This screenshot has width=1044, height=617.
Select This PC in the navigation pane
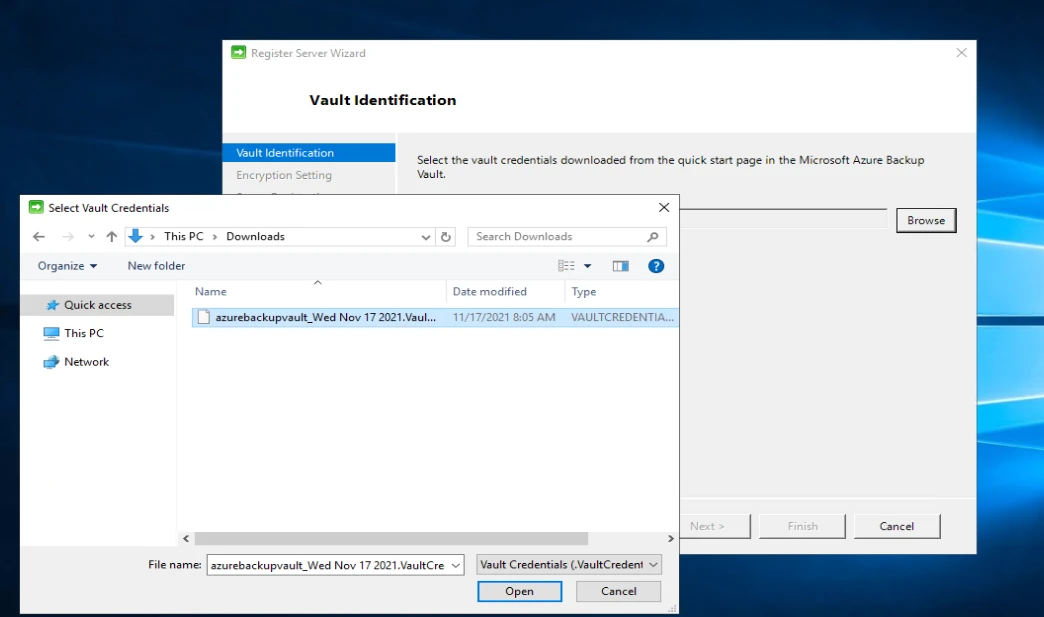[85, 333]
